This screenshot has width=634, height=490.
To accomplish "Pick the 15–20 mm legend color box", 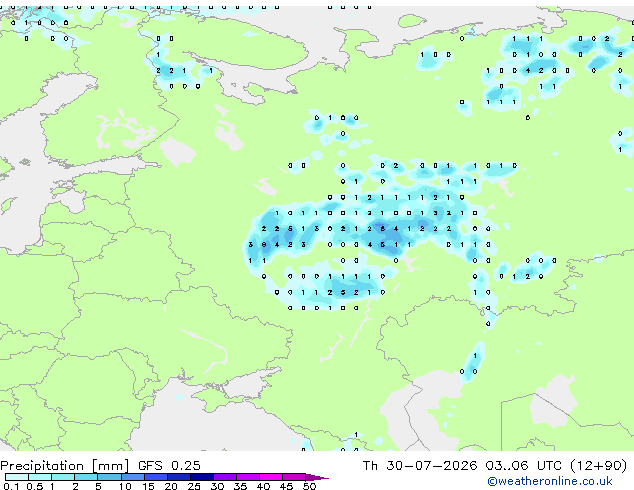I will [155, 477].
